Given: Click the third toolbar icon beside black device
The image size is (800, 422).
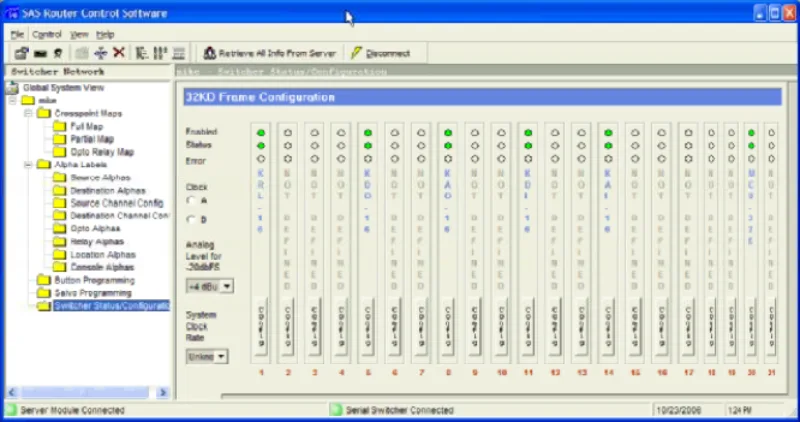Looking at the screenshot, I should tap(58, 53).
